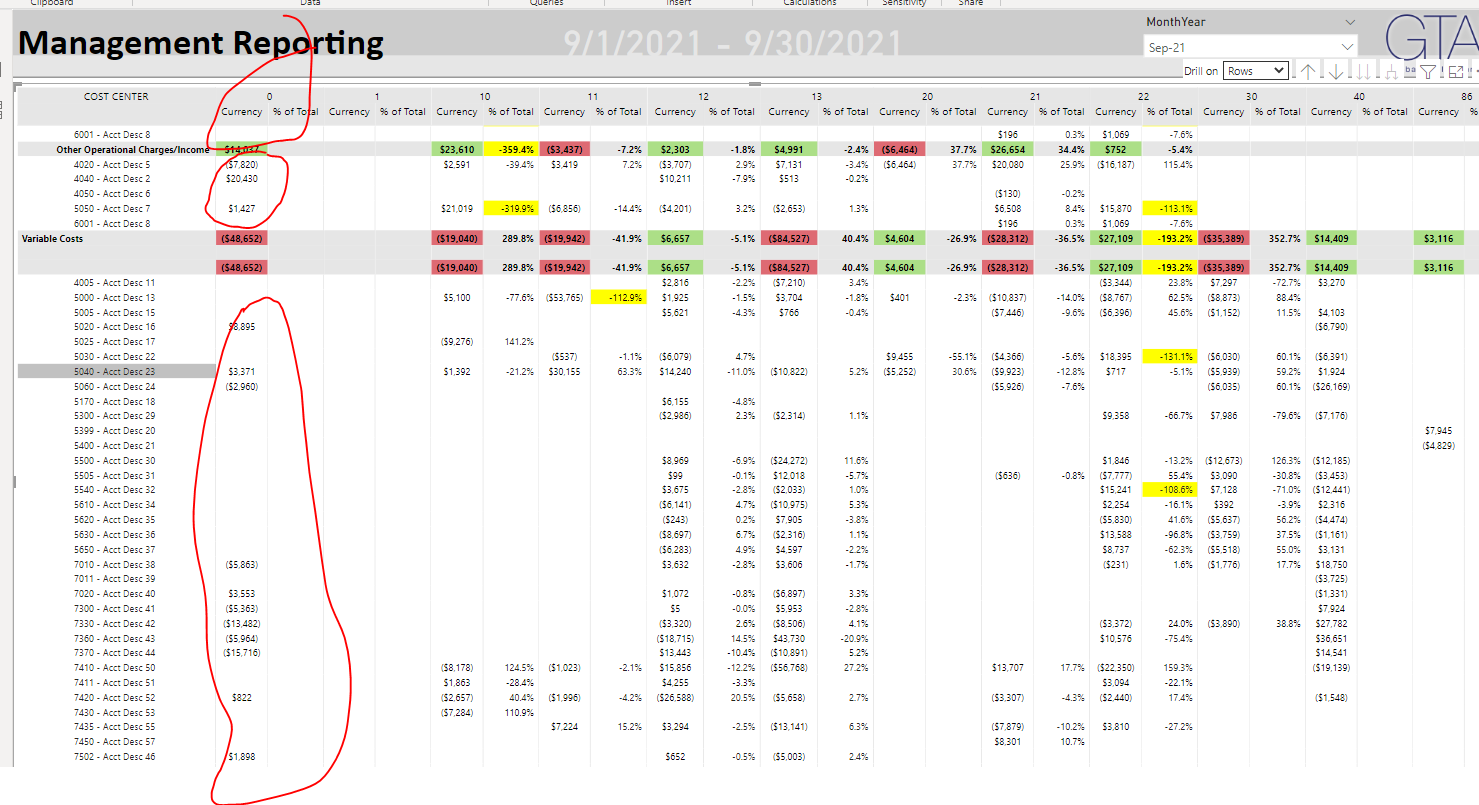Enable drill down mode arrow icon
Viewport: 1479px width, 805px height.
pos(1336,71)
